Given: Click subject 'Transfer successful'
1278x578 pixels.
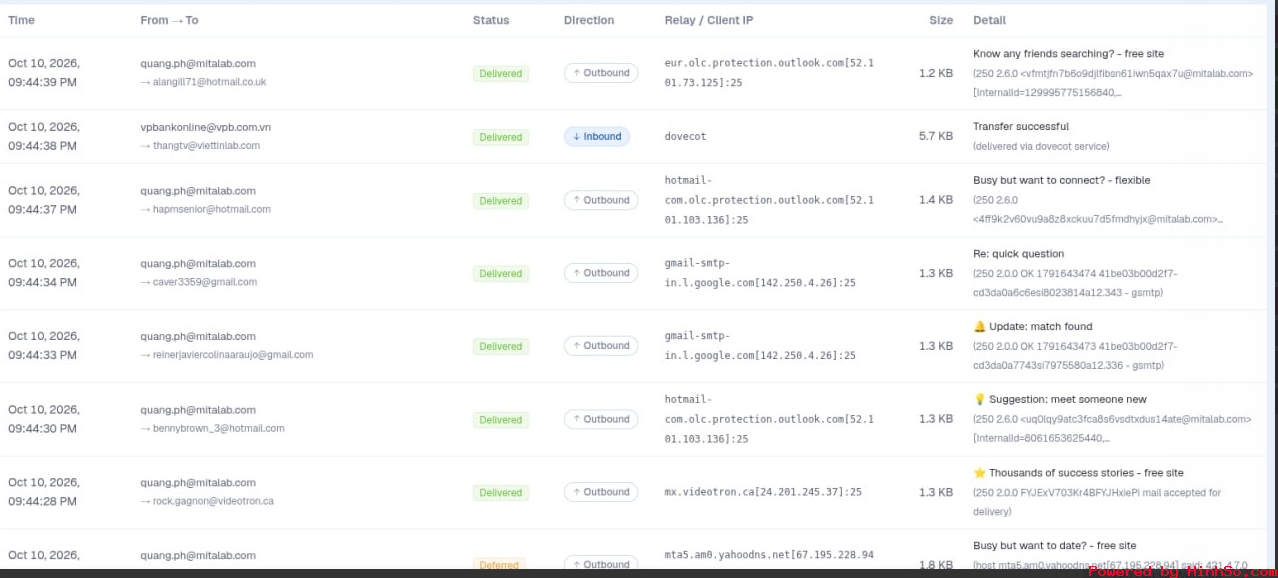Looking at the screenshot, I should click(x=1021, y=127).
